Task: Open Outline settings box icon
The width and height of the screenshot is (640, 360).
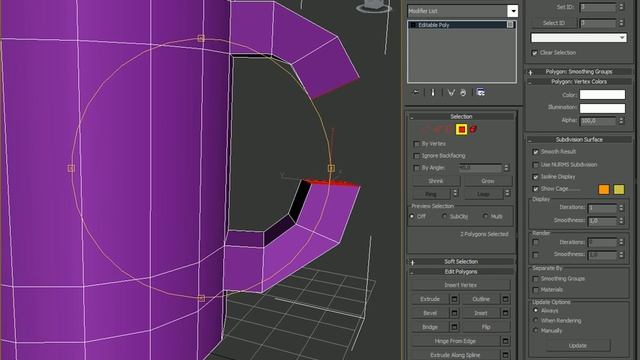Action: [x=505, y=299]
